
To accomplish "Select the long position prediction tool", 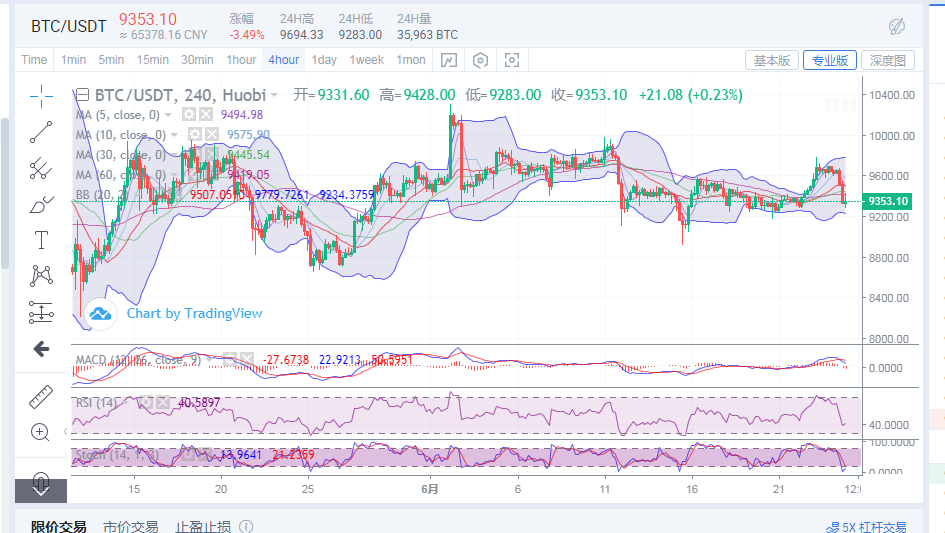I will (41, 312).
